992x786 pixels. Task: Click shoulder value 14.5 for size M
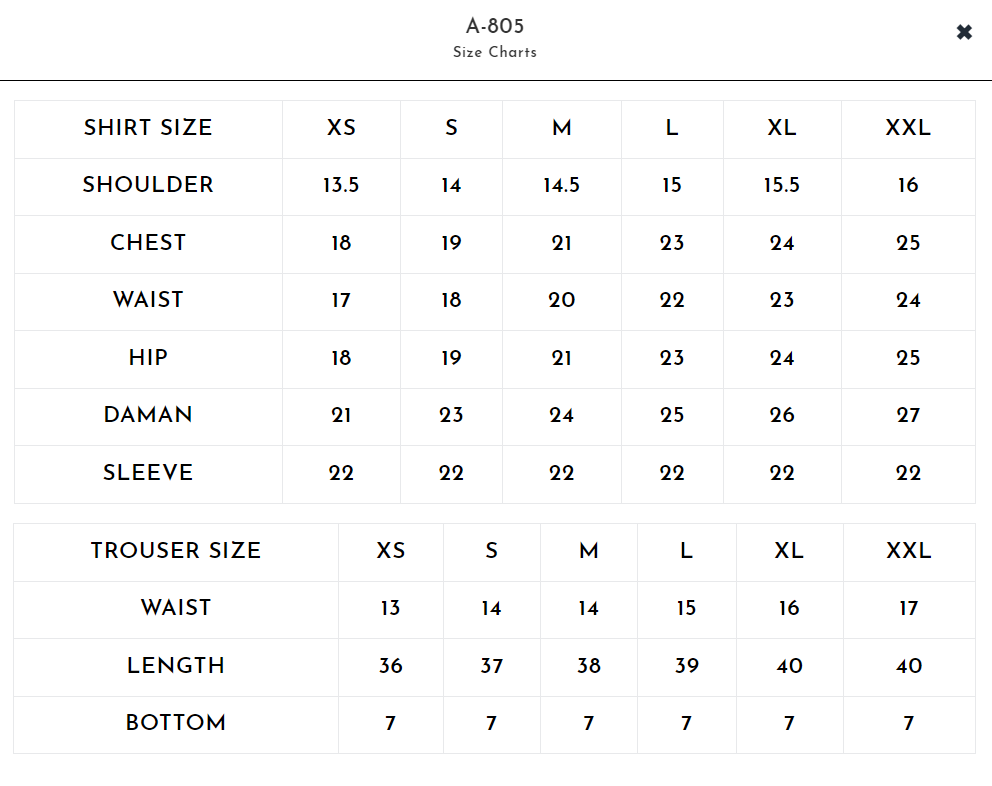[x=562, y=186]
